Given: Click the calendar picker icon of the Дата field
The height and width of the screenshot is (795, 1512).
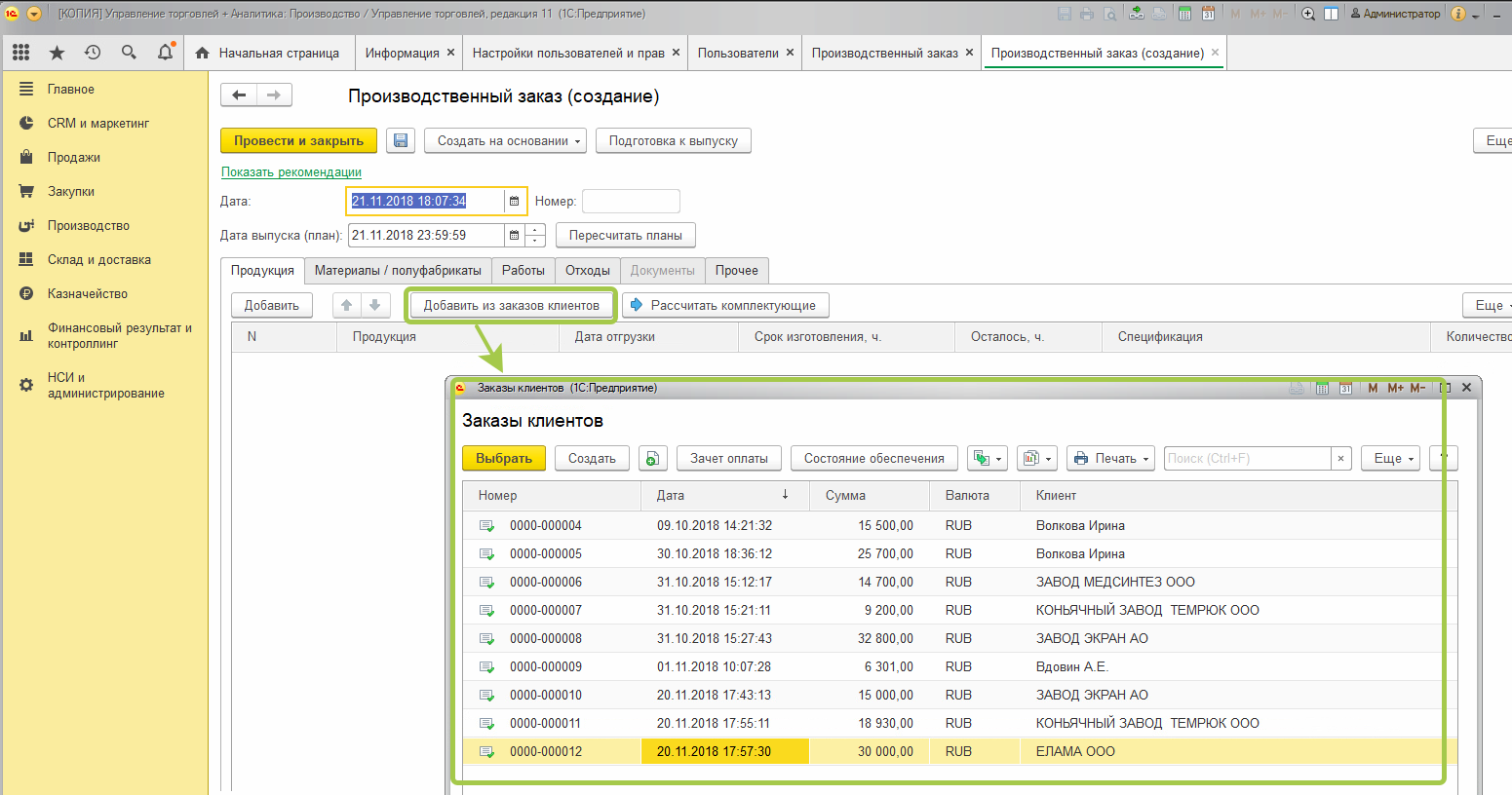Looking at the screenshot, I should (x=514, y=202).
